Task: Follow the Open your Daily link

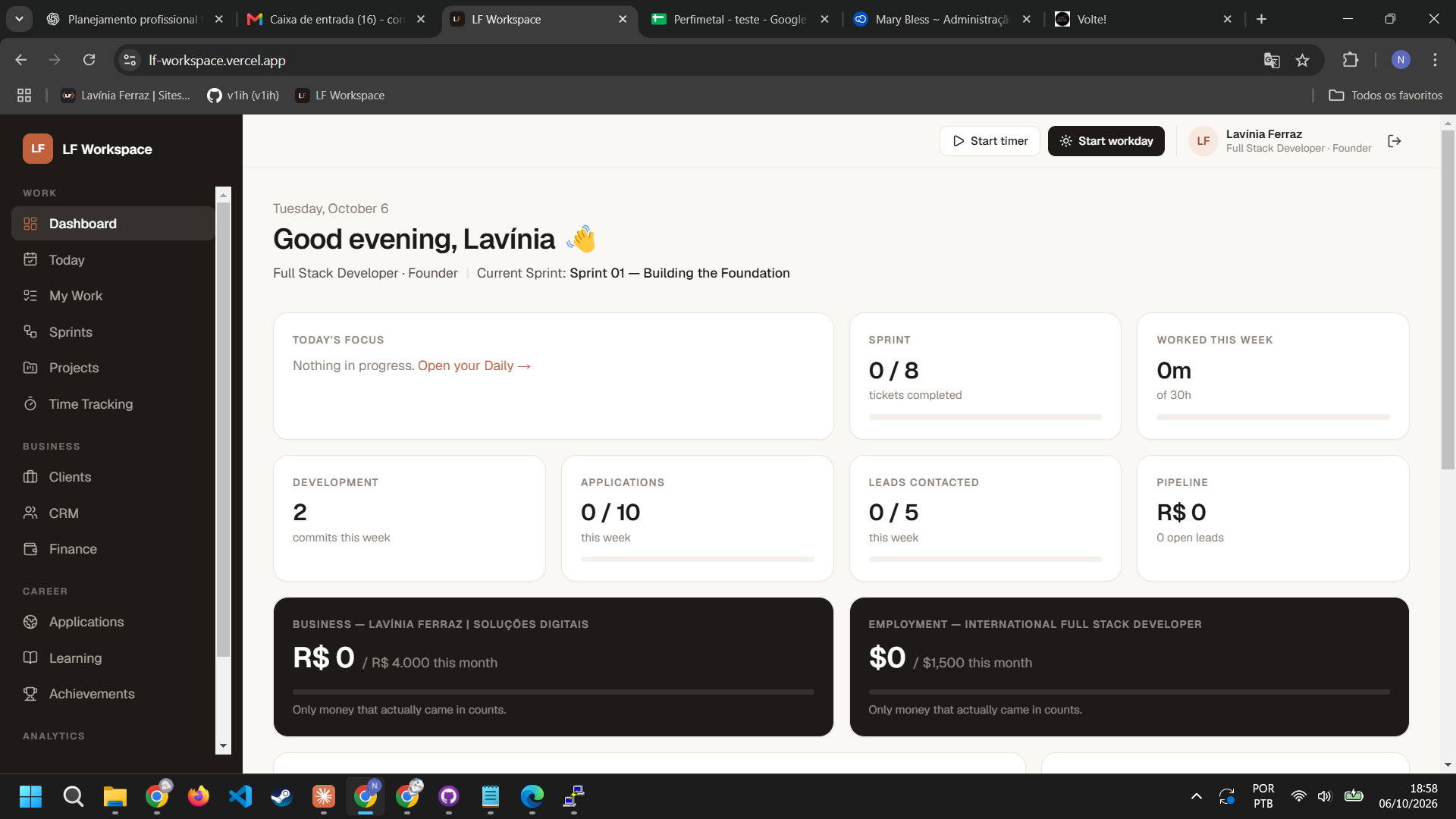Action: pos(474,366)
